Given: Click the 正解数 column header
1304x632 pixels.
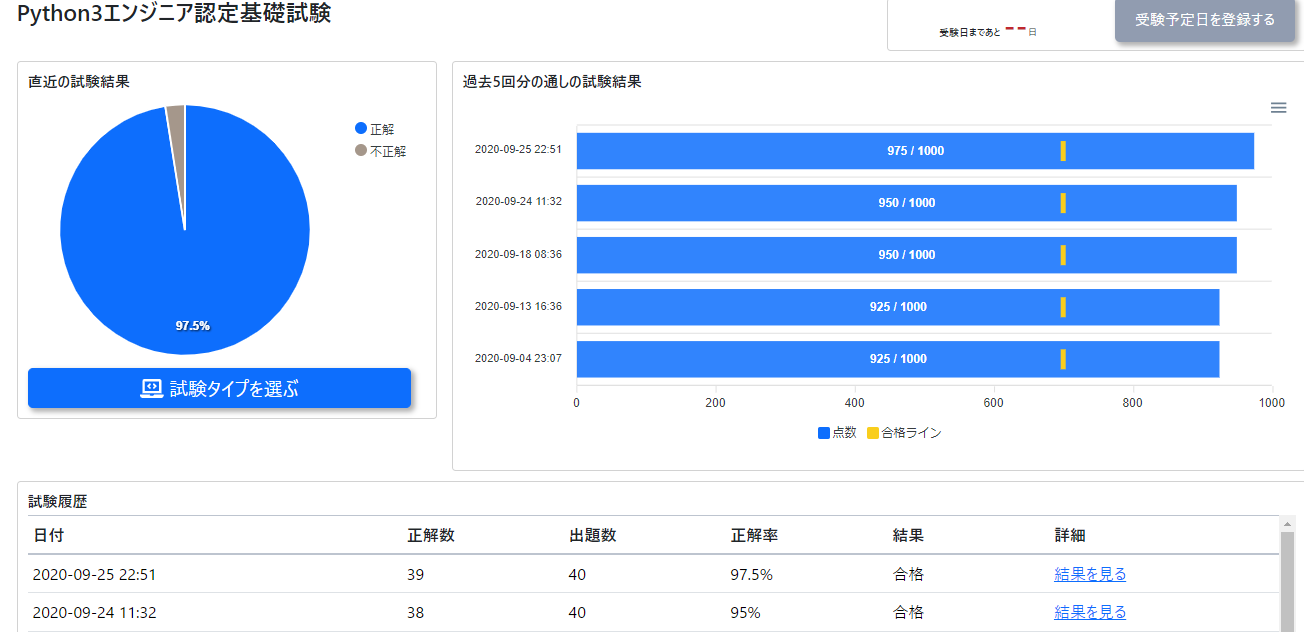Looking at the screenshot, I should click(x=431, y=536).
